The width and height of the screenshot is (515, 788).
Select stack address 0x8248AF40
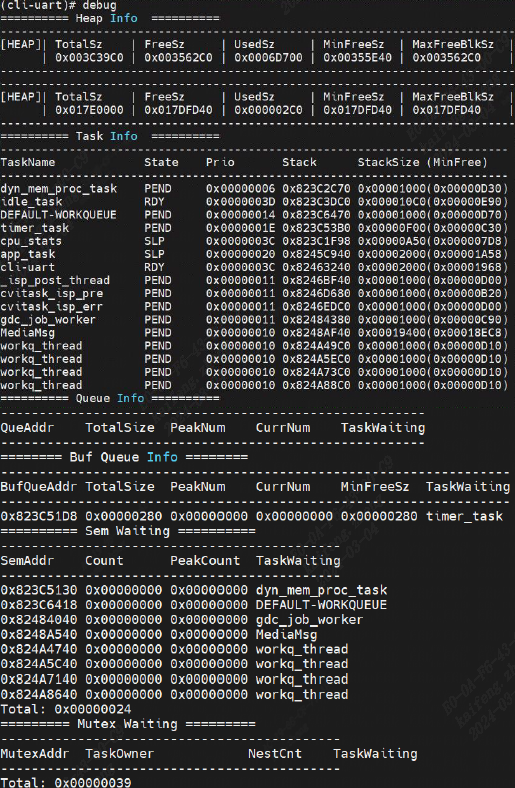coord(316,333)
